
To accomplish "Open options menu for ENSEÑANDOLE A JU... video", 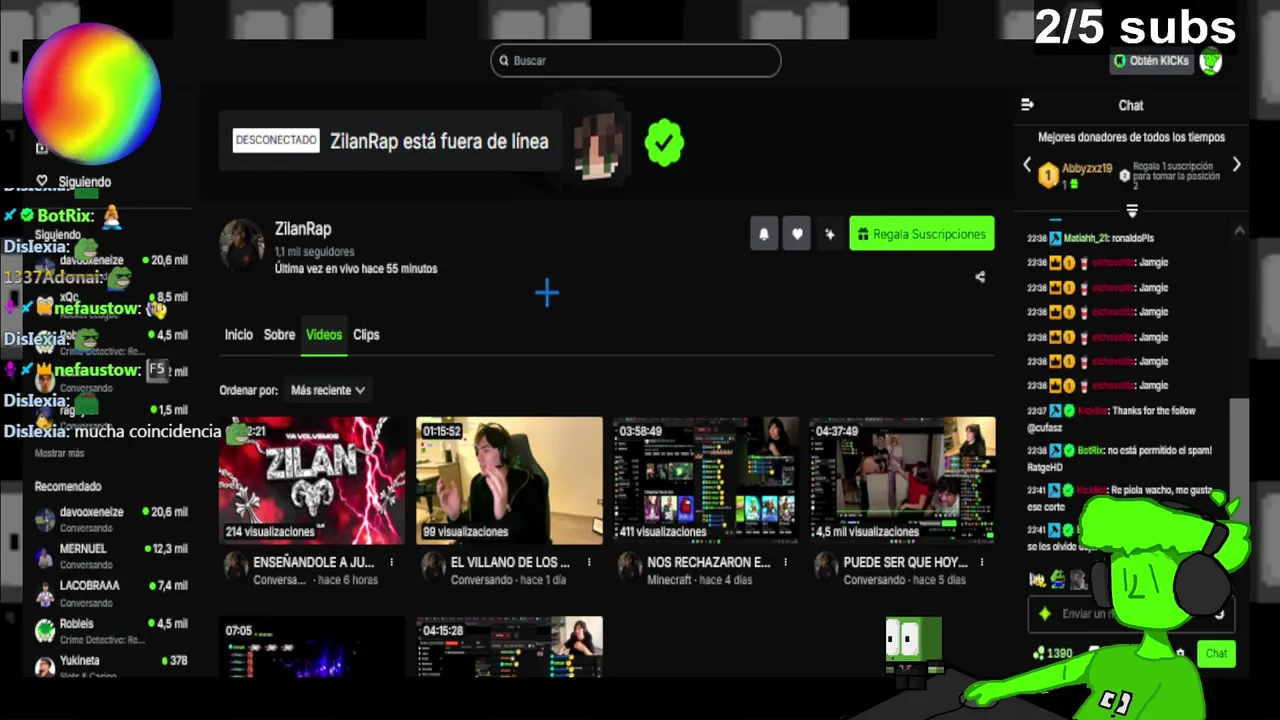I will pos(391,563).
